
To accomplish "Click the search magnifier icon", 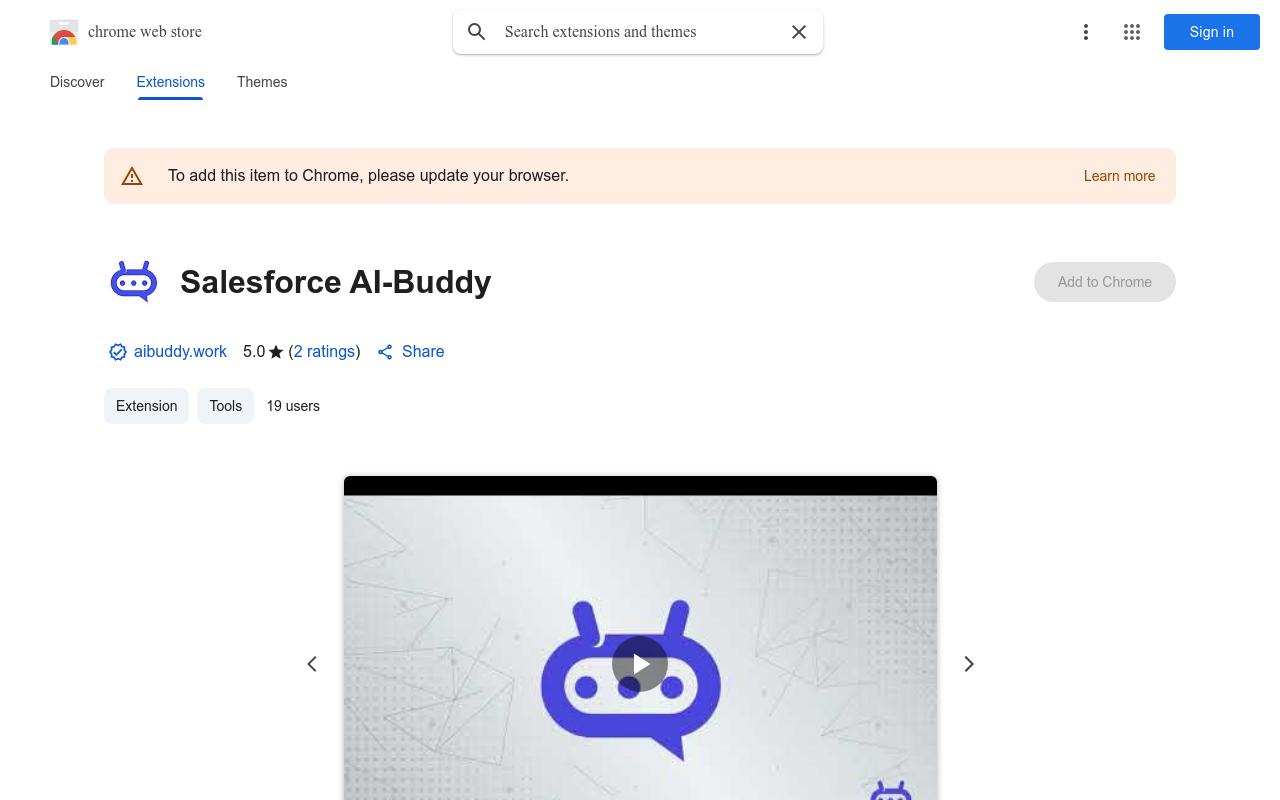I will (477, 32).
